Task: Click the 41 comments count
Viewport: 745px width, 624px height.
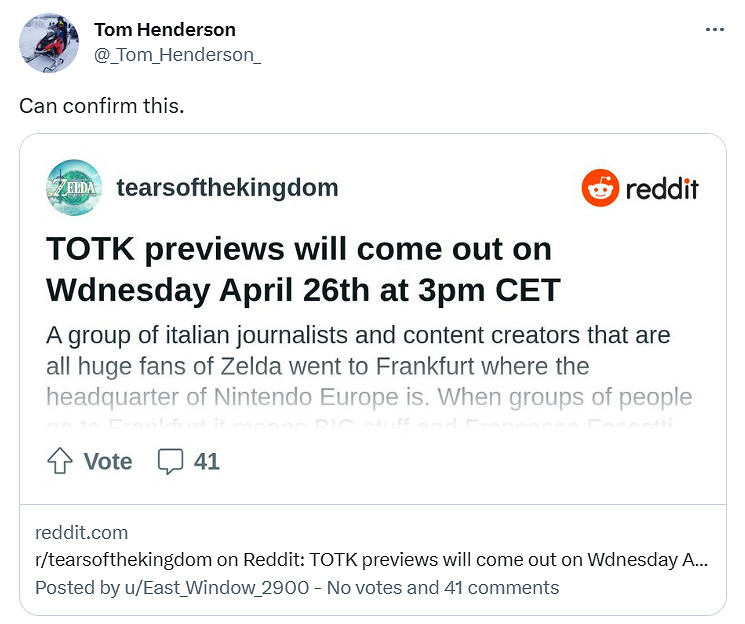Action: point(207,461)
